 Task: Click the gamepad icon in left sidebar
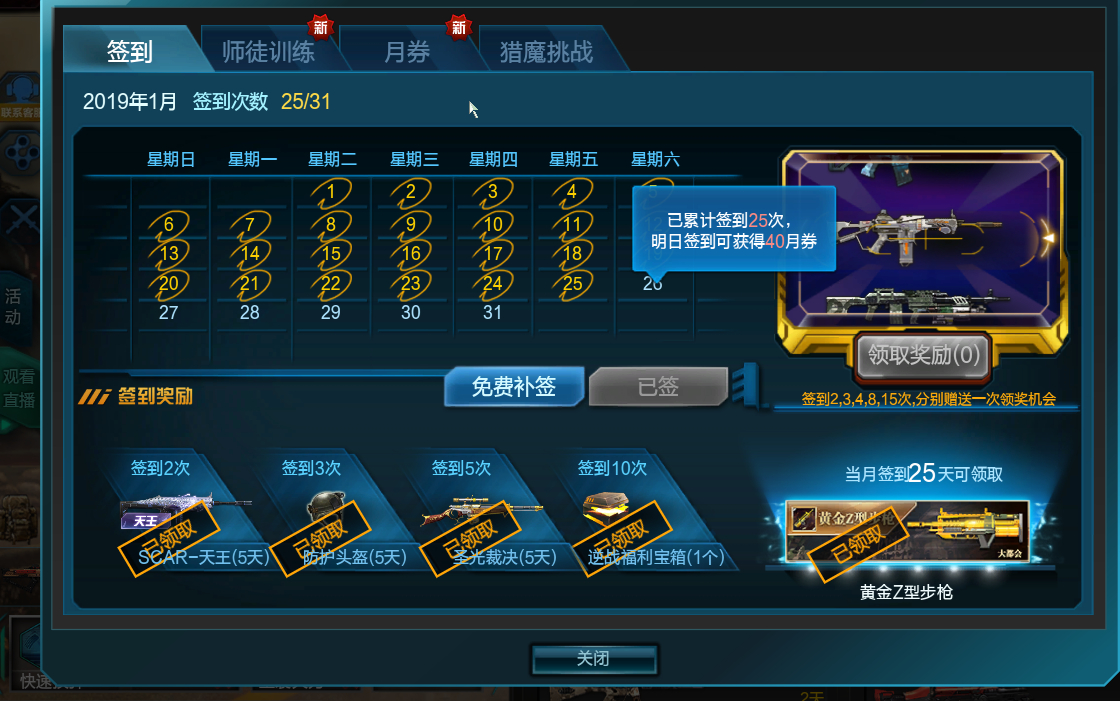pyautogui.click(x=21, y=151)
